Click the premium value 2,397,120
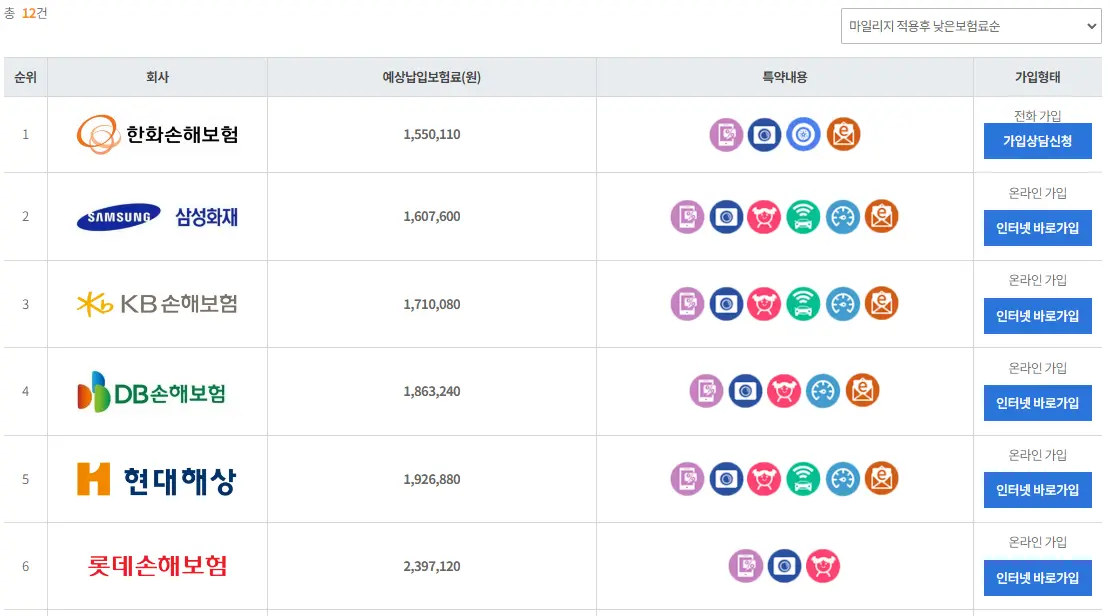1110x616 pixels. coord(432,566)
